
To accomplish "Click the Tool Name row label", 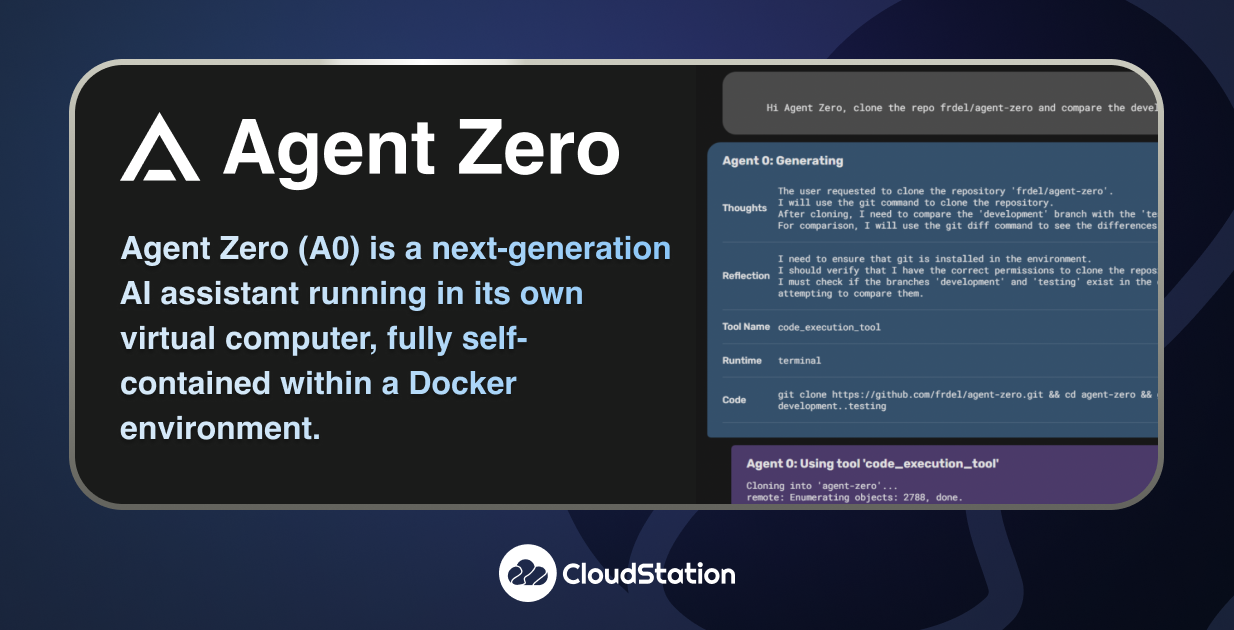I will tap(746, 326).
